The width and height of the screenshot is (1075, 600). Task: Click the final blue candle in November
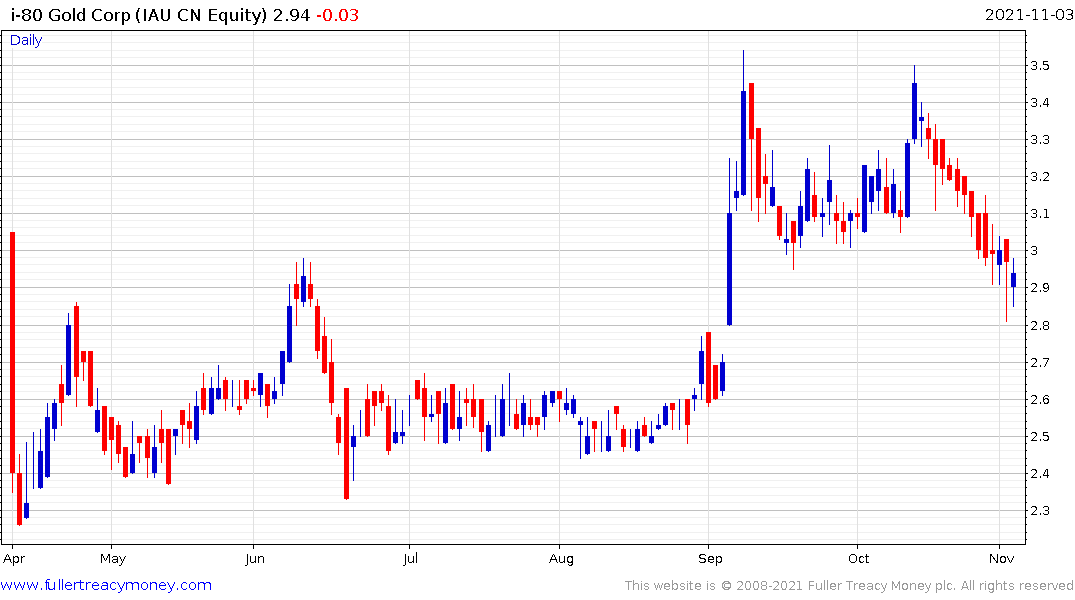pyautogui.click(x=1013, y=280)
